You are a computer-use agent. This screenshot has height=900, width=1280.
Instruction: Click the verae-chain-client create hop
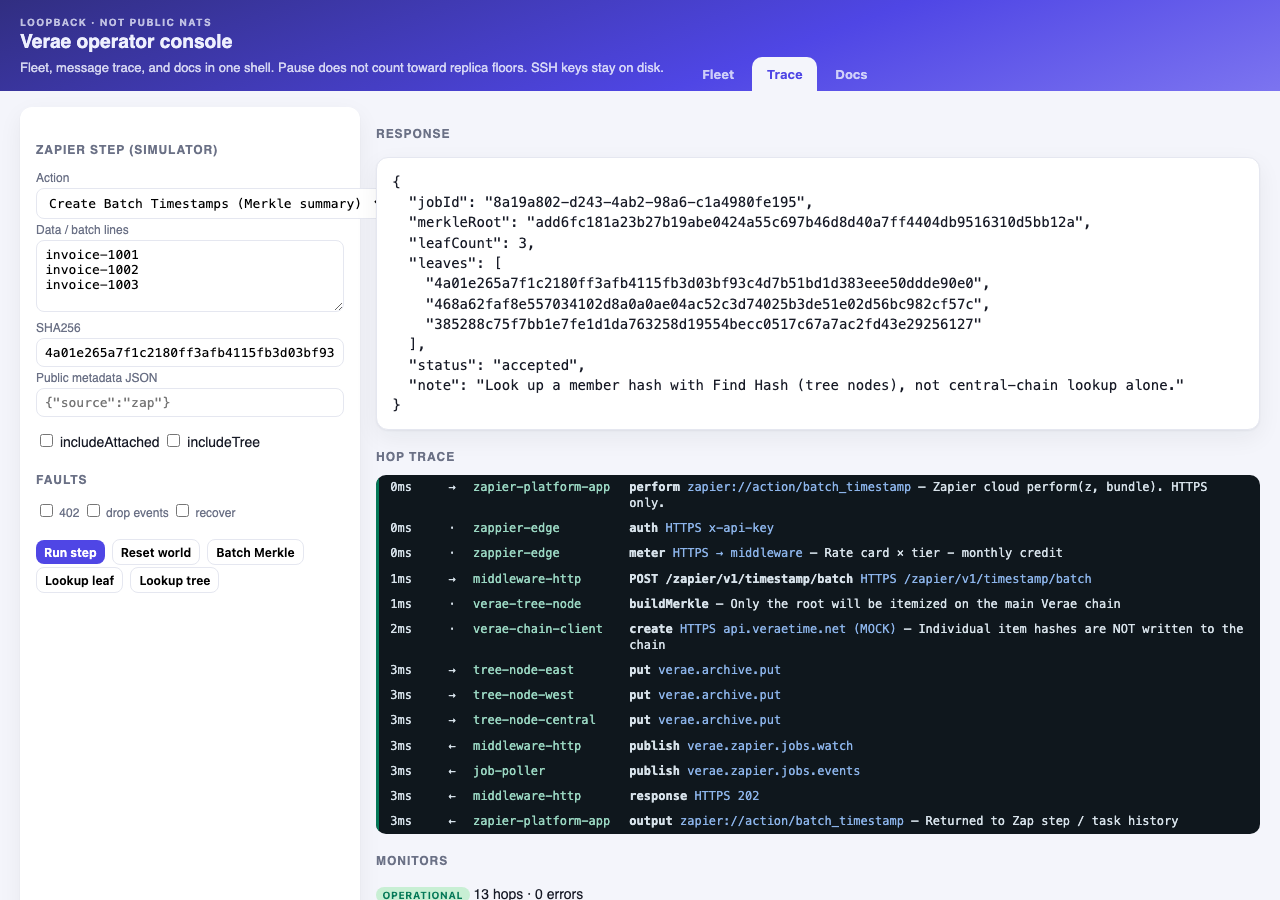(x=818, y=636)
